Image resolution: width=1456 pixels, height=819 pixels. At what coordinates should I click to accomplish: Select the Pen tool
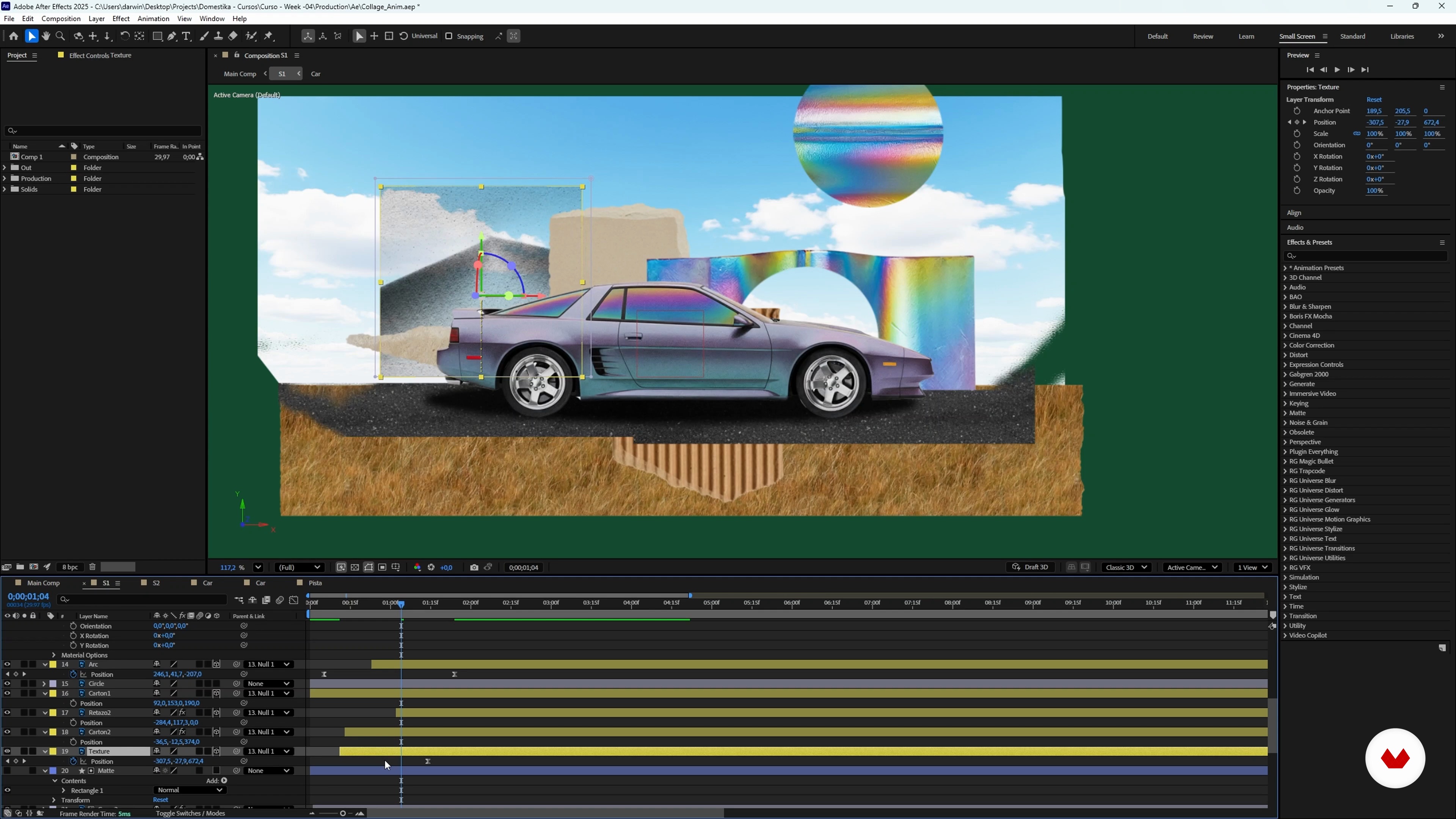172,36
